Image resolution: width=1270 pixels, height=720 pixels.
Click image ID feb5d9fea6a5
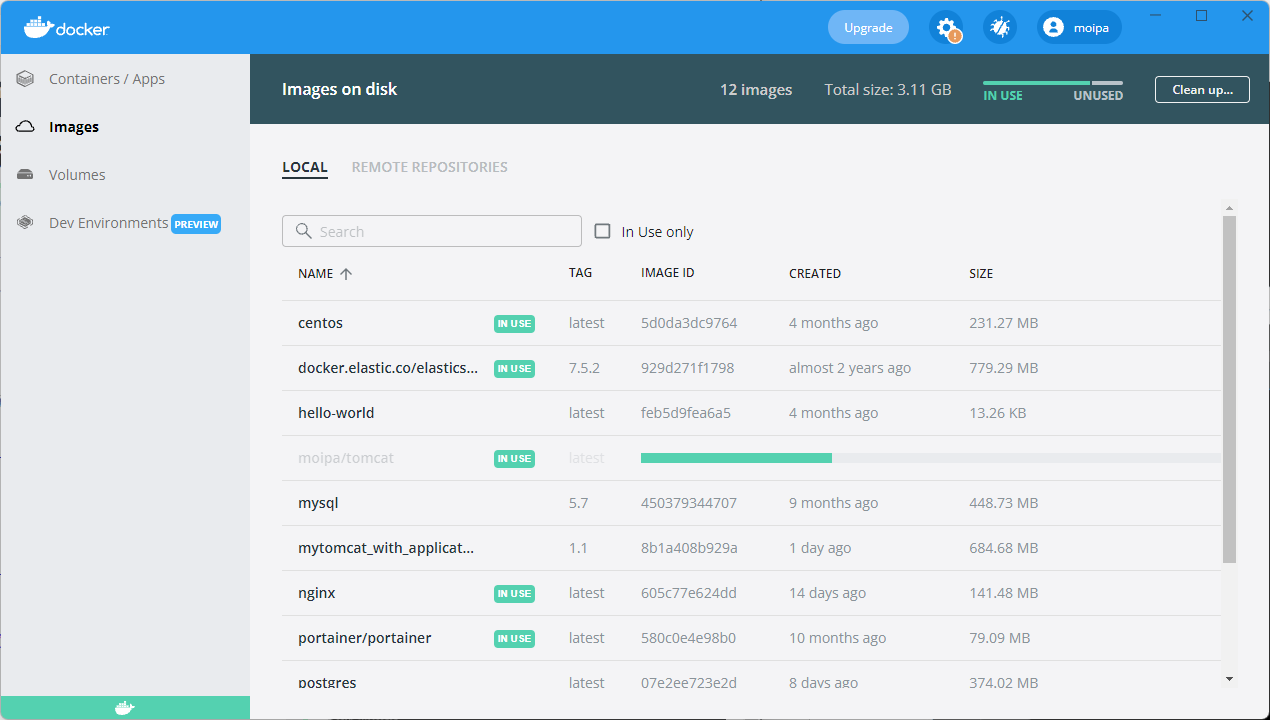coord(686,413)
